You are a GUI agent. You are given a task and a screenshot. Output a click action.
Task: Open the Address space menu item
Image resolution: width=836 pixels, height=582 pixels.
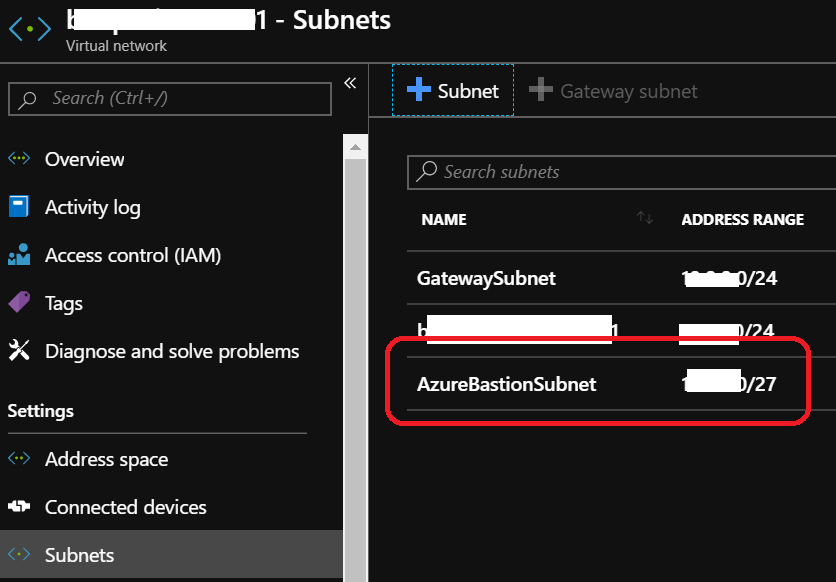click(106, 459)
